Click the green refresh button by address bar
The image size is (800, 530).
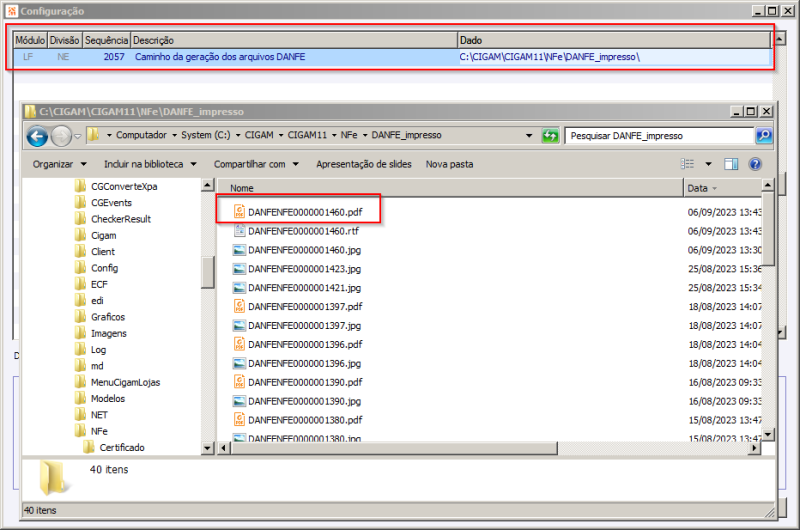point(550,136)
